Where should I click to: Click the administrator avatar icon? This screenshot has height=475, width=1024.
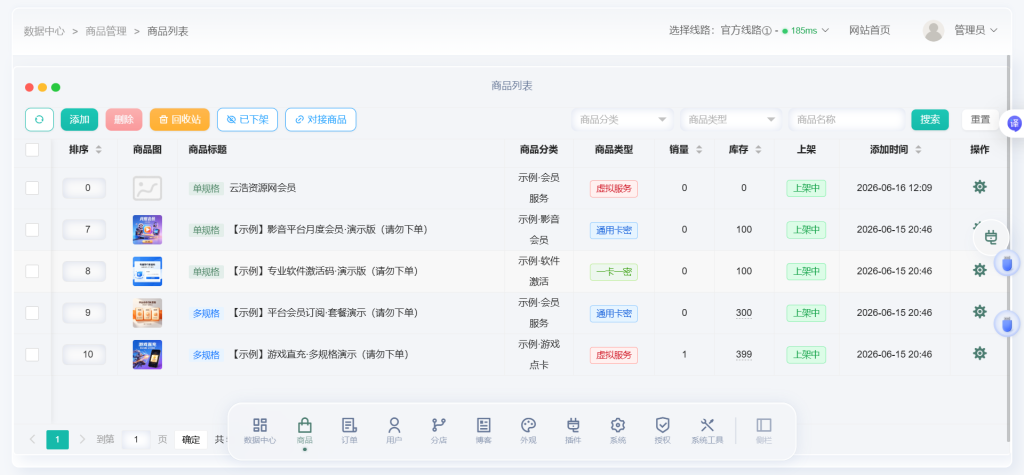[933, 31]
